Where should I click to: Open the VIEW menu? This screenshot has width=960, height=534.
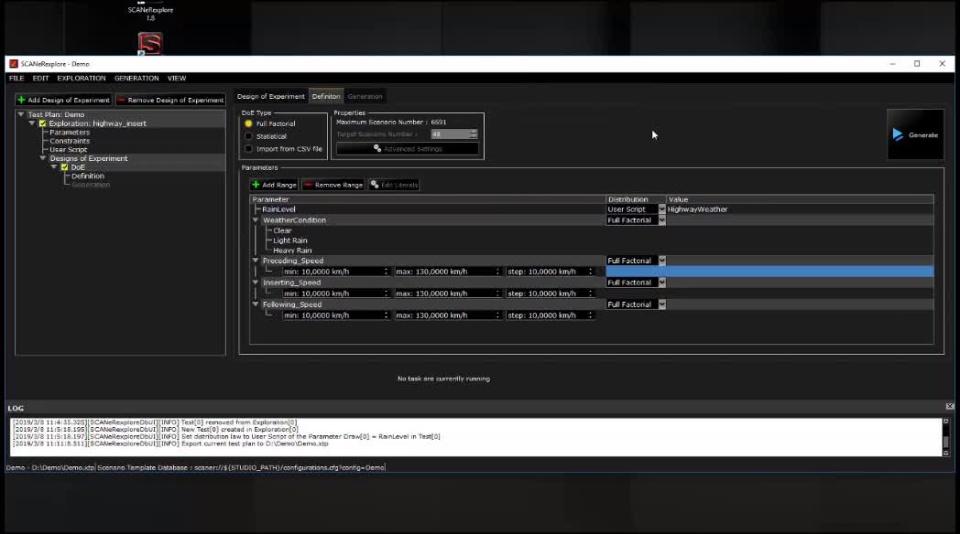[x=177, y=78]
